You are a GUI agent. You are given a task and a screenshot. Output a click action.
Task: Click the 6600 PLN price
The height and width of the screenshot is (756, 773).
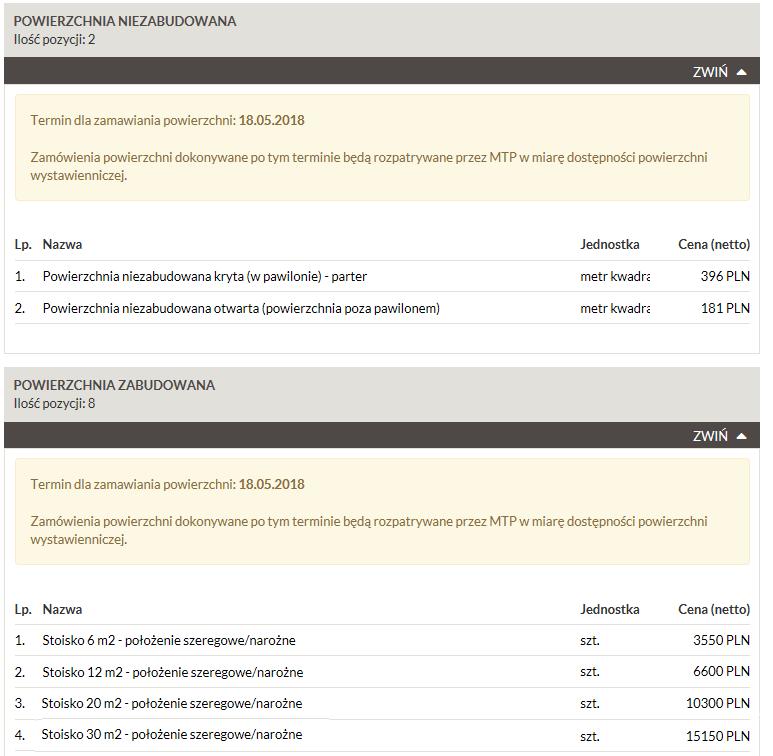[721, 671]
